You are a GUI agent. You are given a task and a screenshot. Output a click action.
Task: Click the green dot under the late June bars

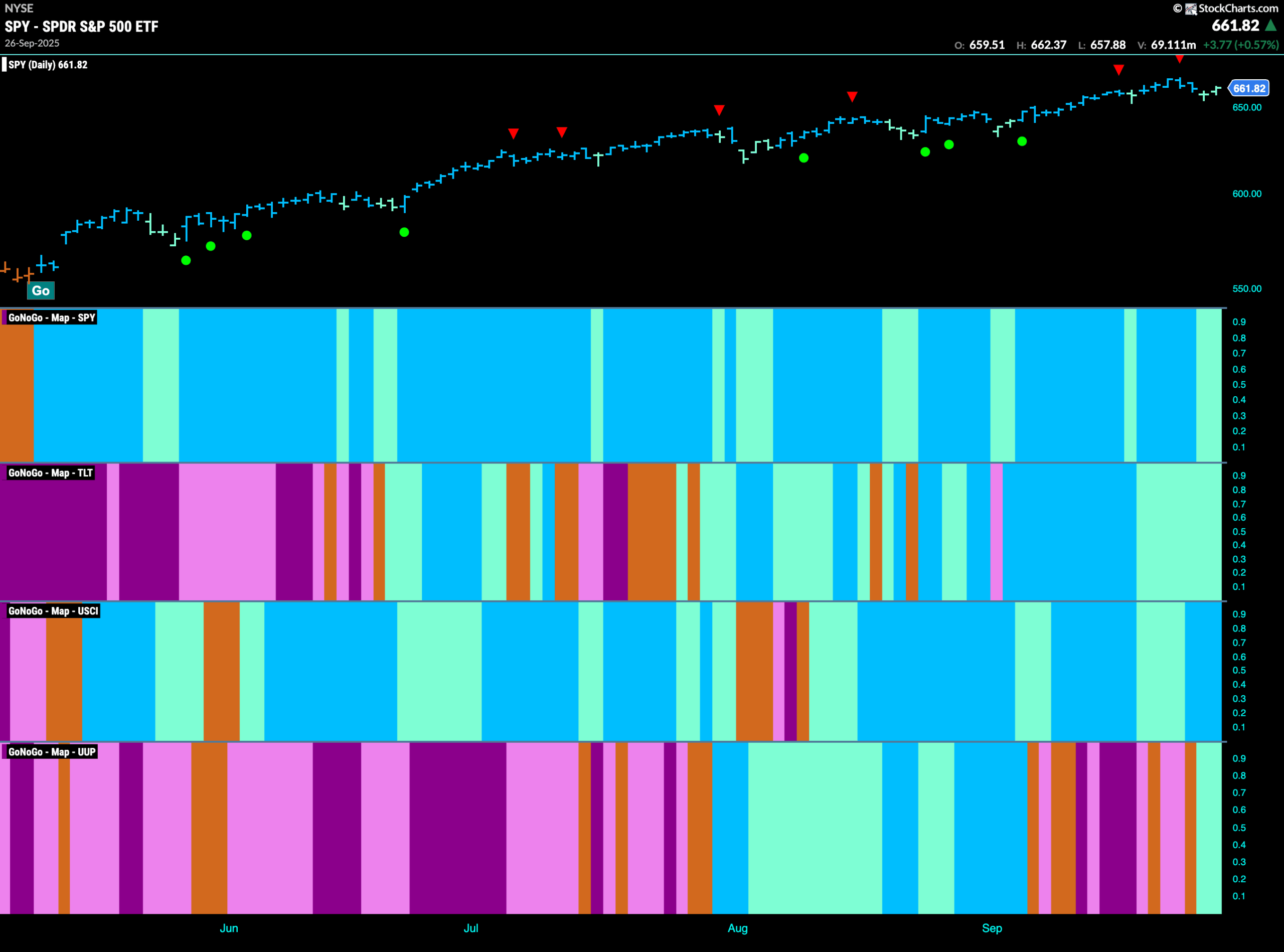pyautogui.click(x=405, y=232)
